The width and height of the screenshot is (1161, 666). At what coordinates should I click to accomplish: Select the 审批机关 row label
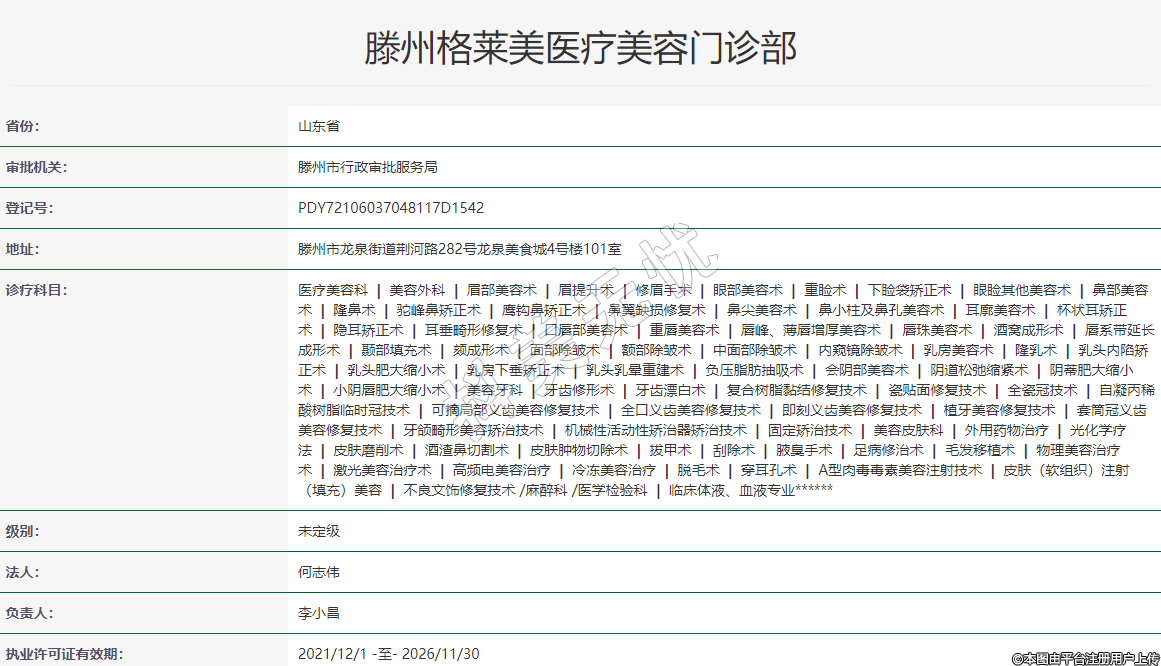pyautogui.click(x=37, y=167)
